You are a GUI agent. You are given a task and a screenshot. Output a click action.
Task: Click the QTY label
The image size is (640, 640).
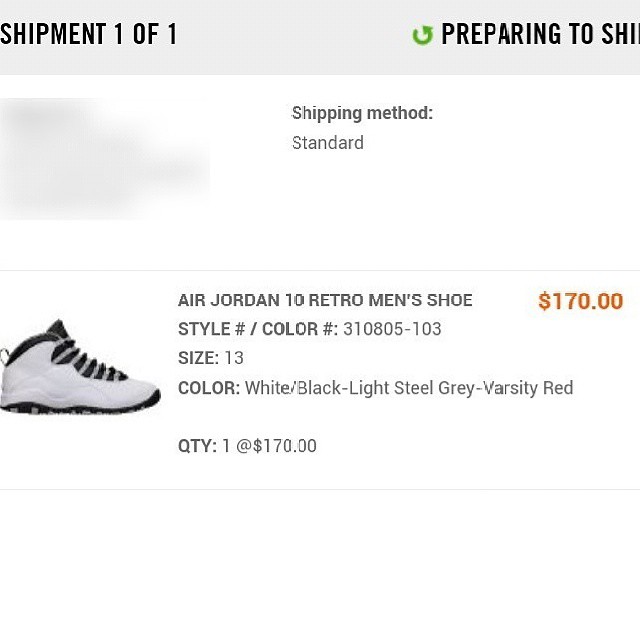(197, 446)
